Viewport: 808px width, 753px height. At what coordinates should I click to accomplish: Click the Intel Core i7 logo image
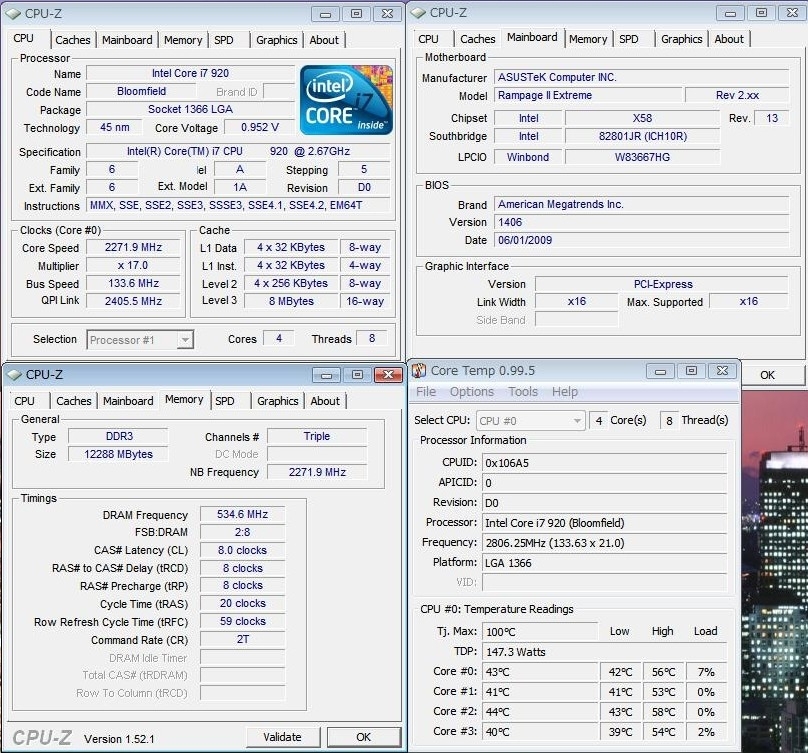click(347, 103)
